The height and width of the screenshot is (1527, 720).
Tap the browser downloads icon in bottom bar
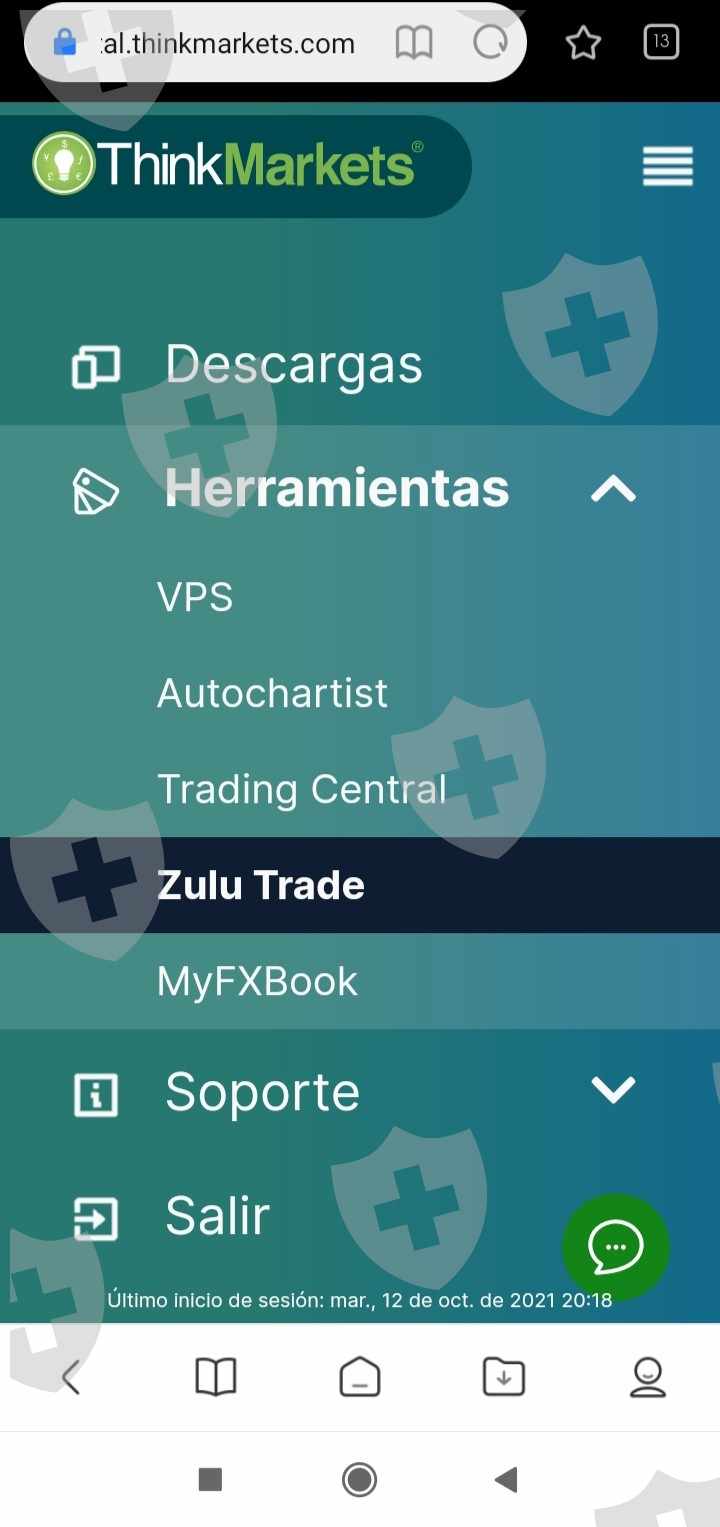(504, 1377)
